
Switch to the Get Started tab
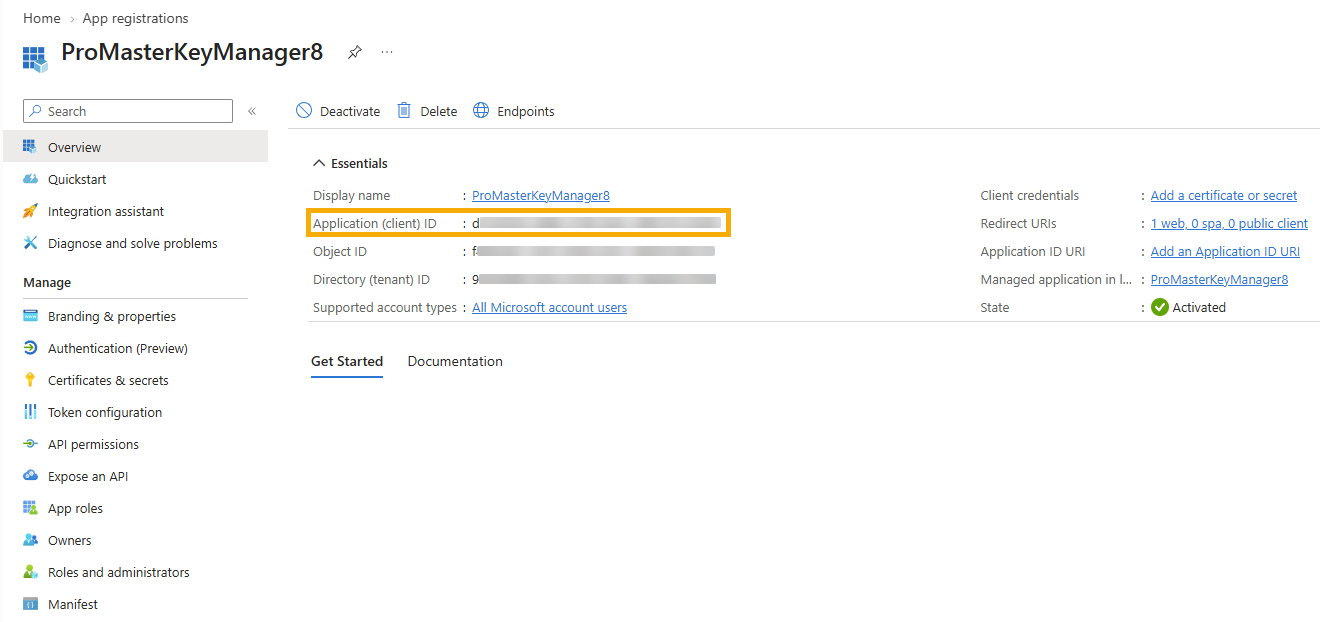347,361
